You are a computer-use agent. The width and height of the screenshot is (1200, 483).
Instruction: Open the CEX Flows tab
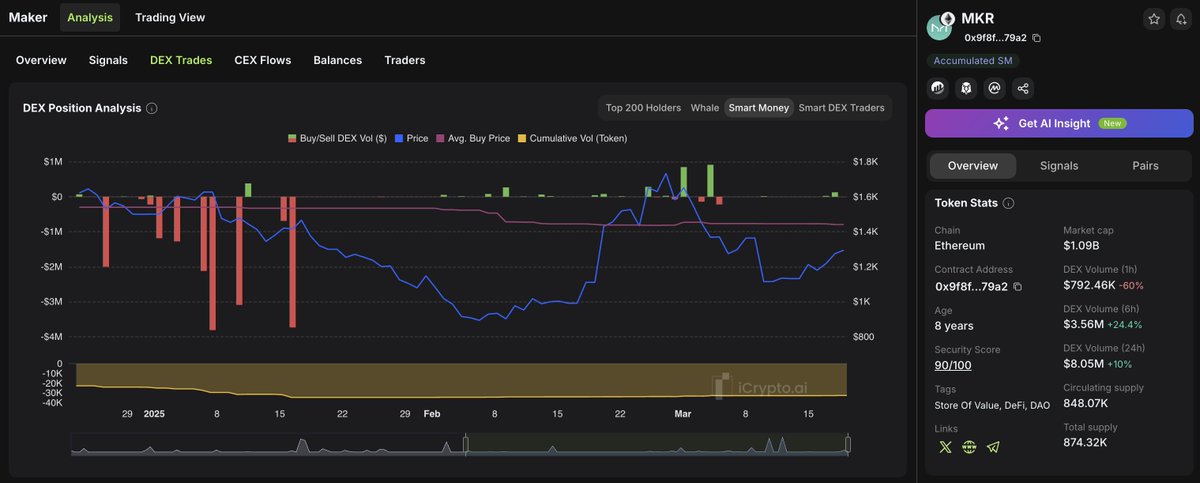[x=263, y=60]
